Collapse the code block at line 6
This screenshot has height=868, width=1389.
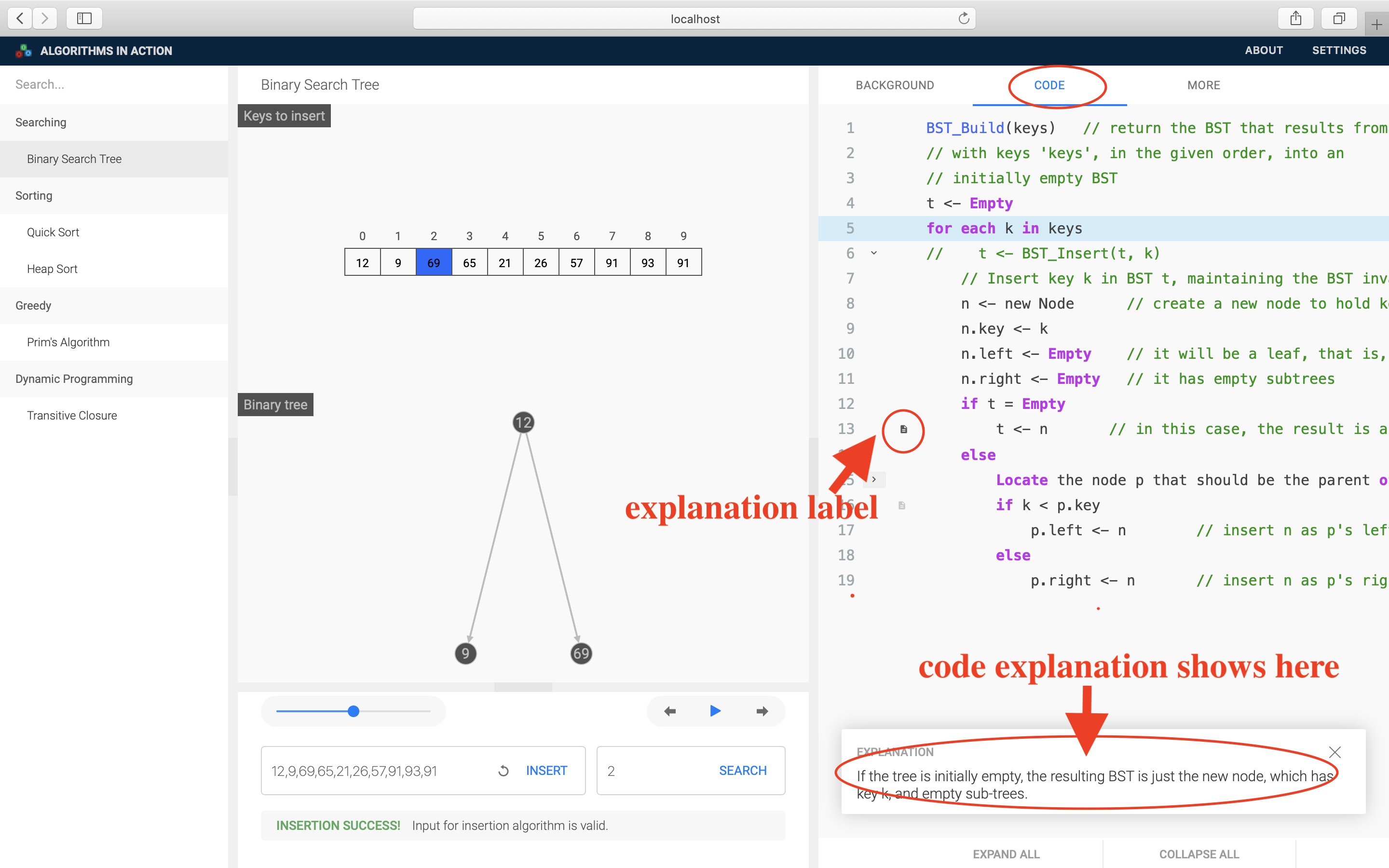(873, 253)
